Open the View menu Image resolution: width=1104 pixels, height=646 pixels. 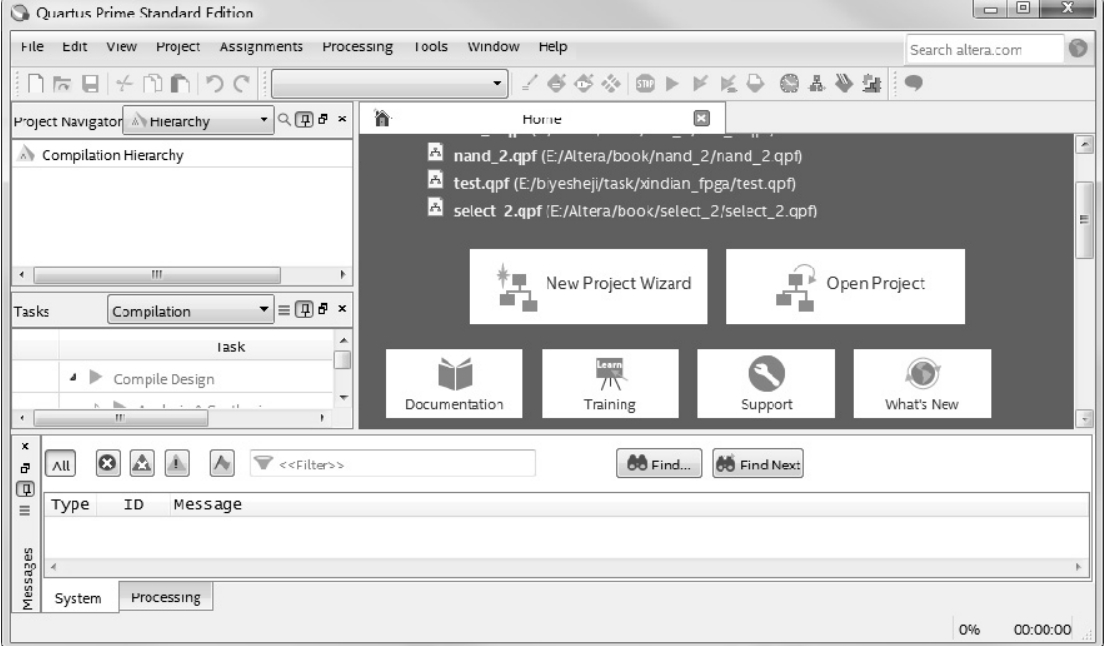[121, 46]
